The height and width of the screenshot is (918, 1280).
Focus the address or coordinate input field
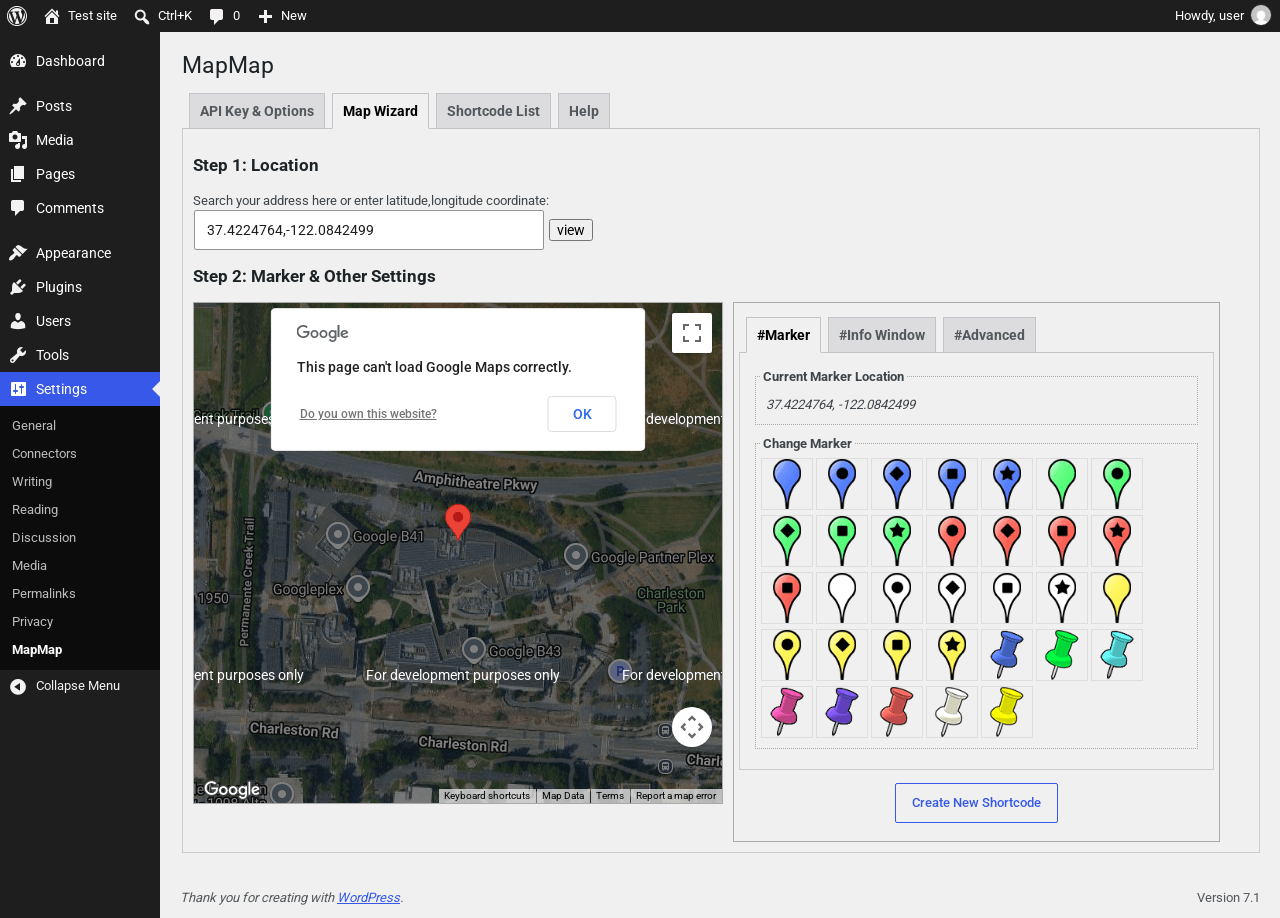click(x=369, y=230)
